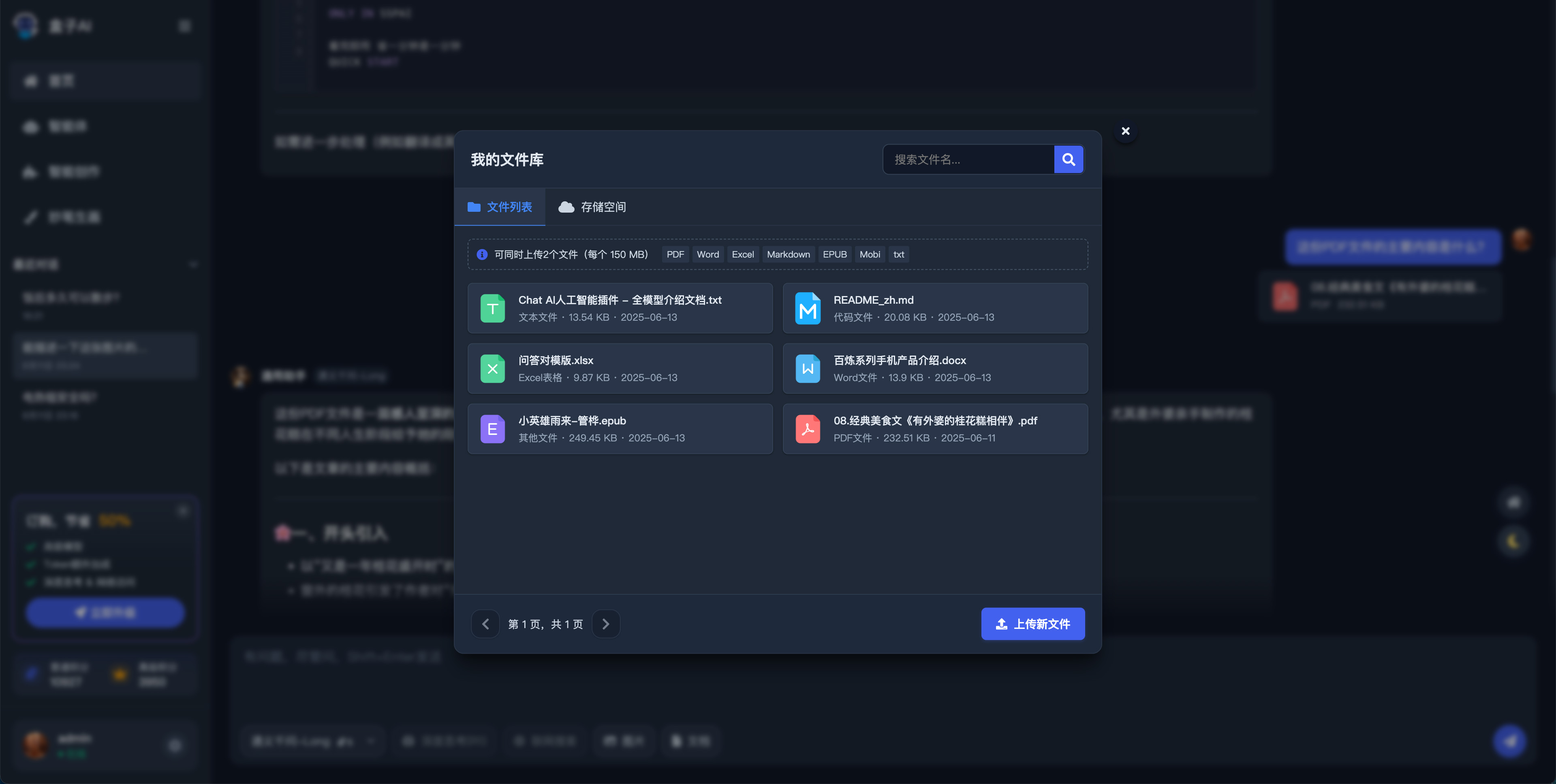Click the moon theme toggle in background

(1514, 541)
